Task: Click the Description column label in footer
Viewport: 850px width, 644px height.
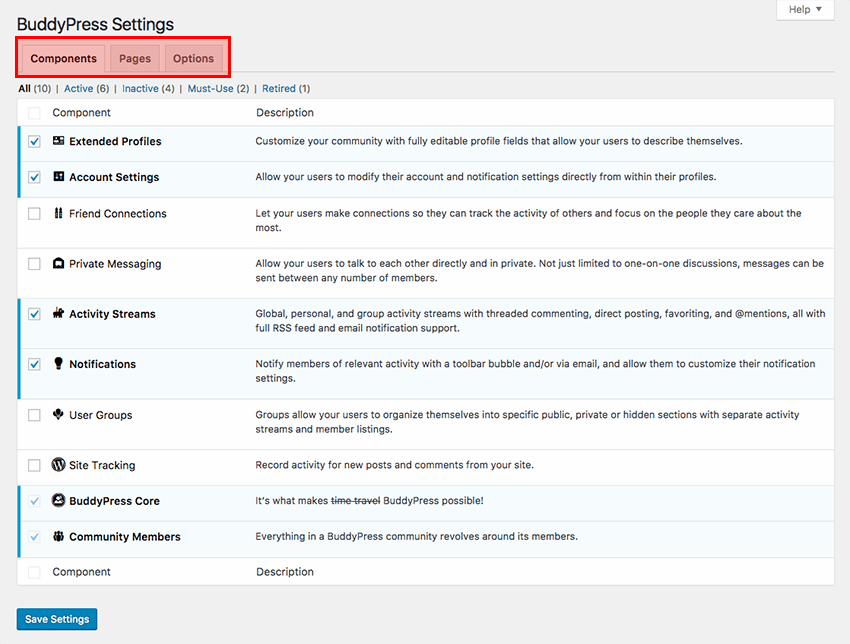Action: (285, 572)
